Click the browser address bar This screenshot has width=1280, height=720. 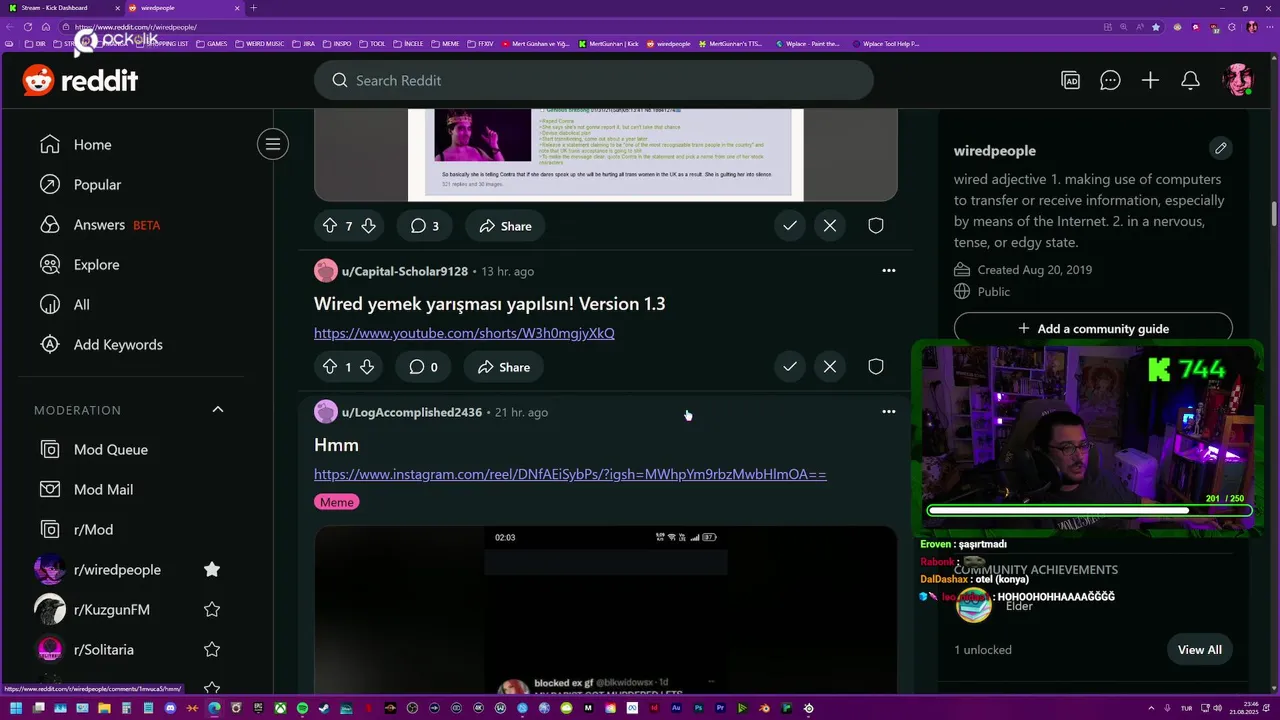[x=580, y=27]
